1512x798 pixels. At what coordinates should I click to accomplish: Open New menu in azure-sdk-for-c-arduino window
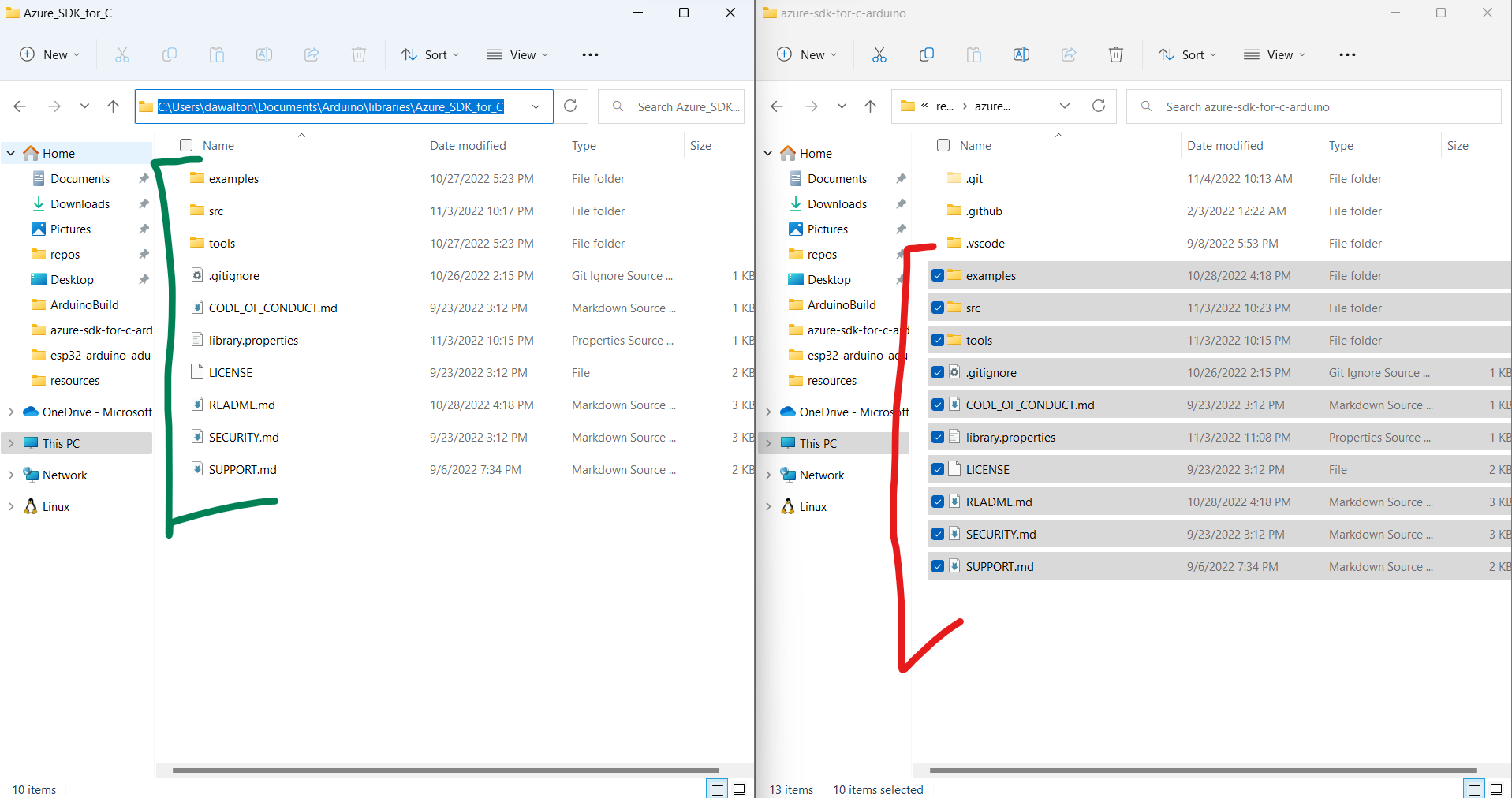point(806,54)
